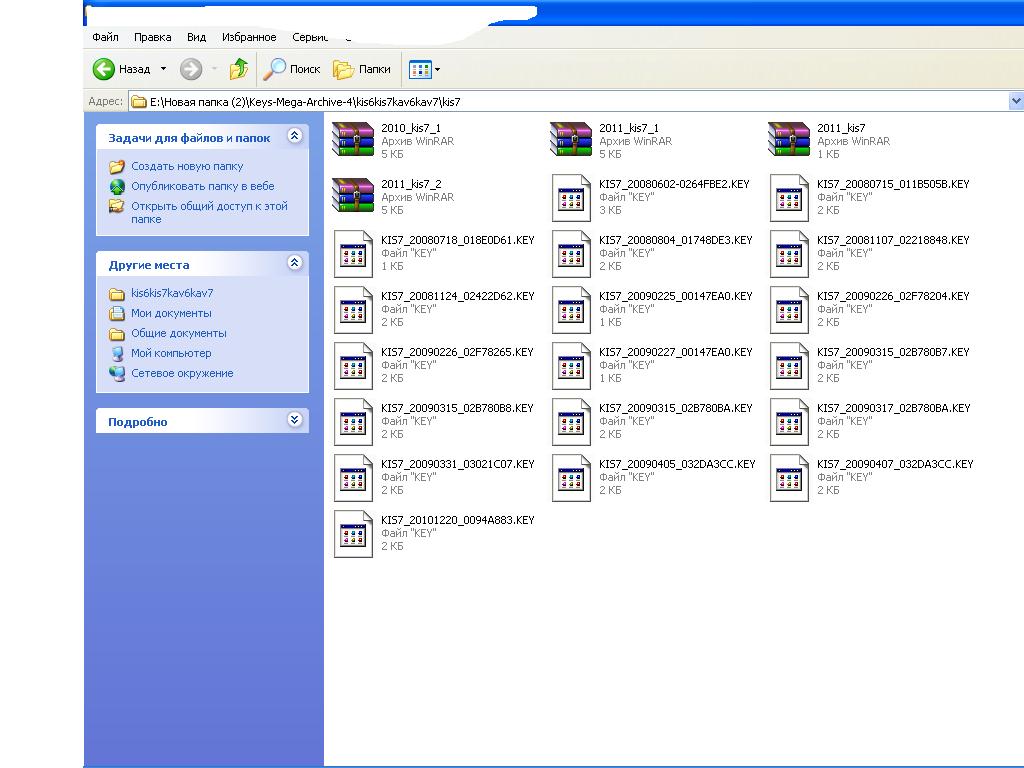Open the Избранное menu
Image resolution: width=1024 pixels, height=768 pixels.
(249, 37)
